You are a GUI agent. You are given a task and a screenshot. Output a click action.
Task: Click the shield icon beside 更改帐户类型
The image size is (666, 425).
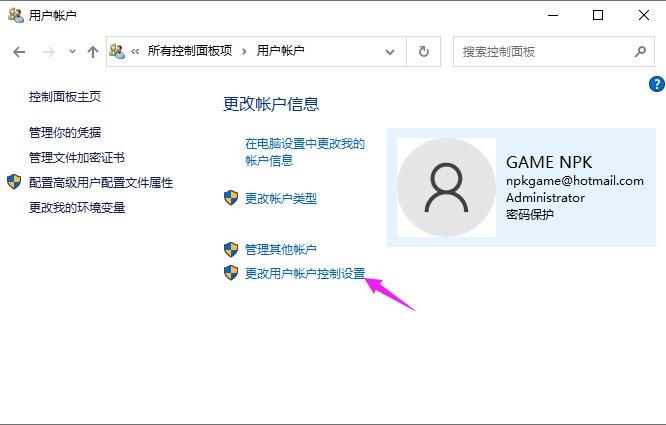coord(231,198)
